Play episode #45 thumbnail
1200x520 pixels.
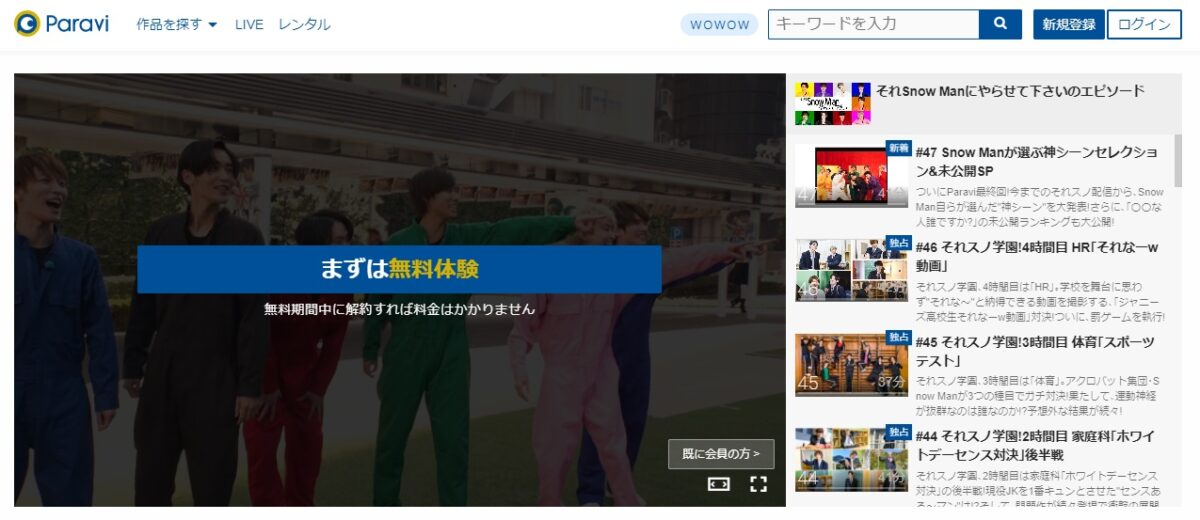coord(852,364)
